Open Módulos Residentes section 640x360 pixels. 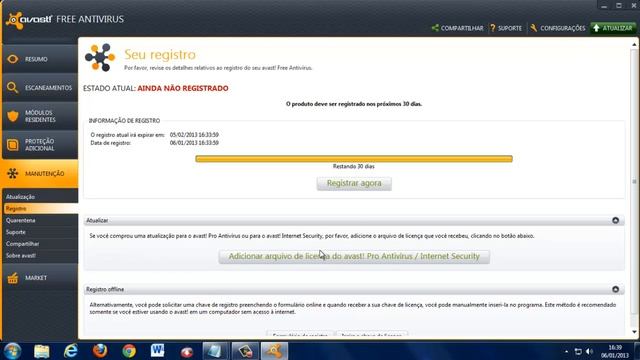[40, 116]
